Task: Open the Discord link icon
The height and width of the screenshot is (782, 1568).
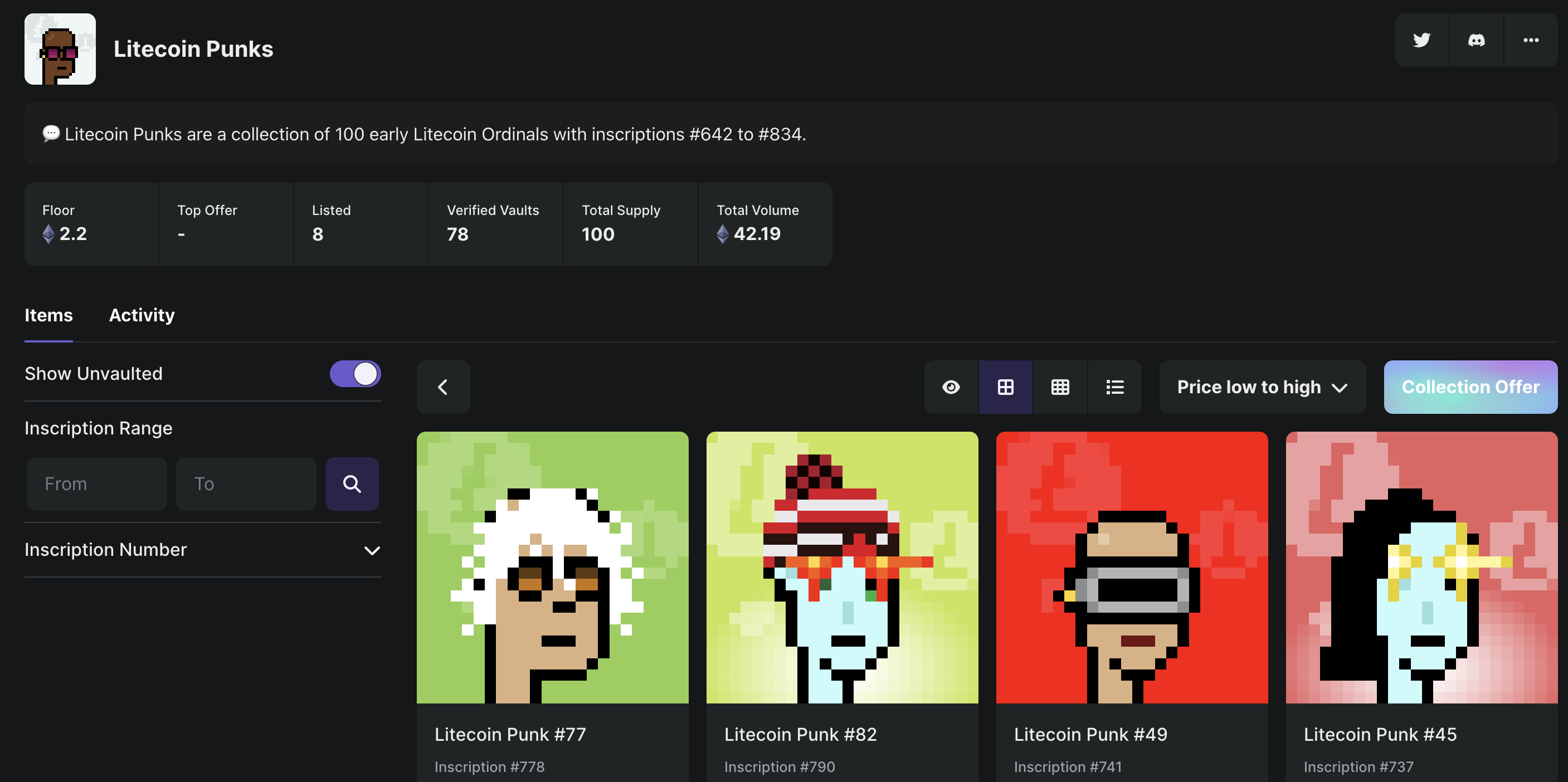Action: click(x=1476, y=40)
